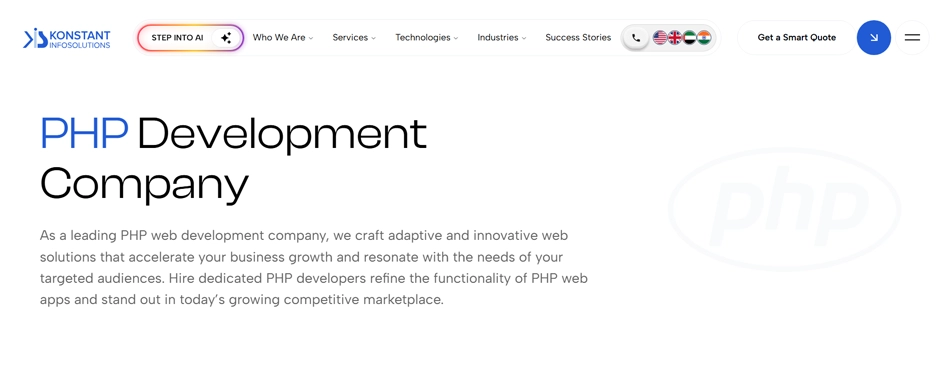Select the UAE flag icon
Image resolution: width=944 pixels, height=383 pixels.
pyautogui.click(x=689, y=38)
